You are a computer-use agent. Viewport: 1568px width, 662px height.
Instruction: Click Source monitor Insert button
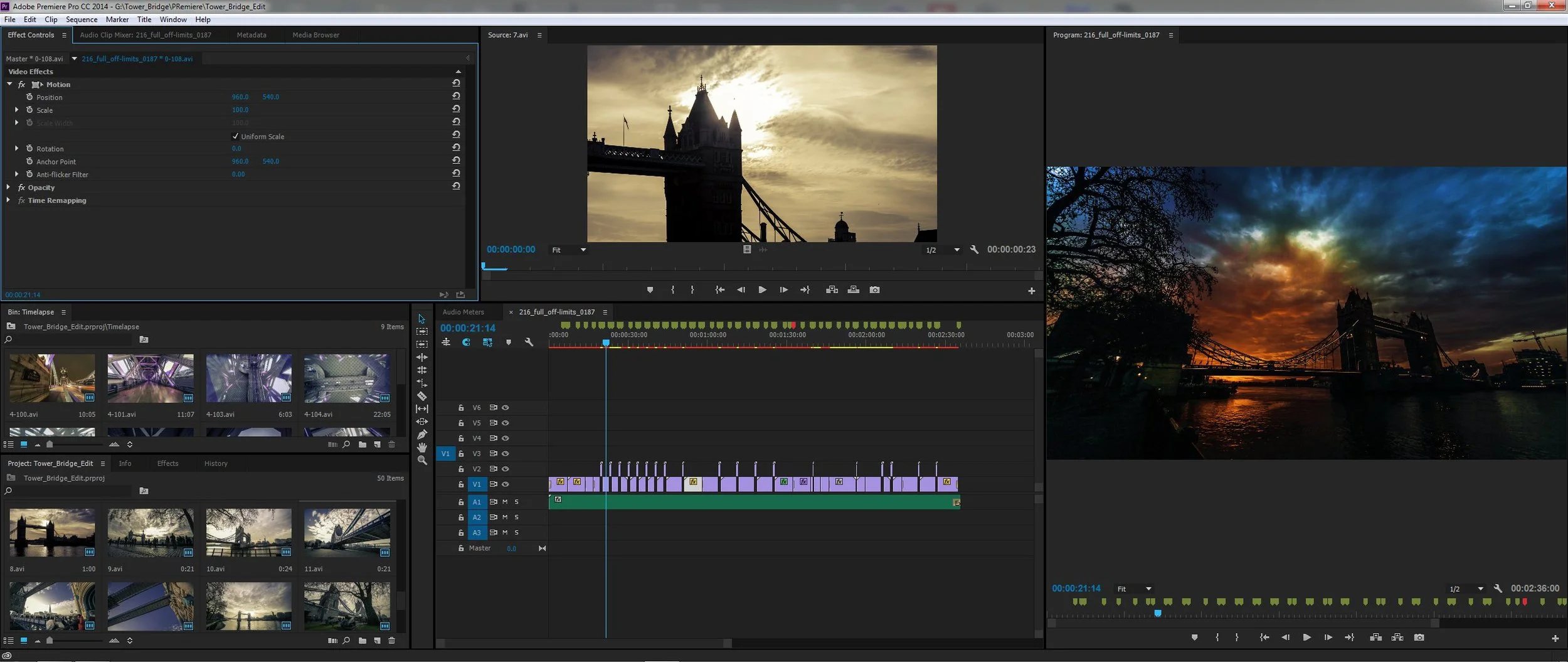pos(832,290)
